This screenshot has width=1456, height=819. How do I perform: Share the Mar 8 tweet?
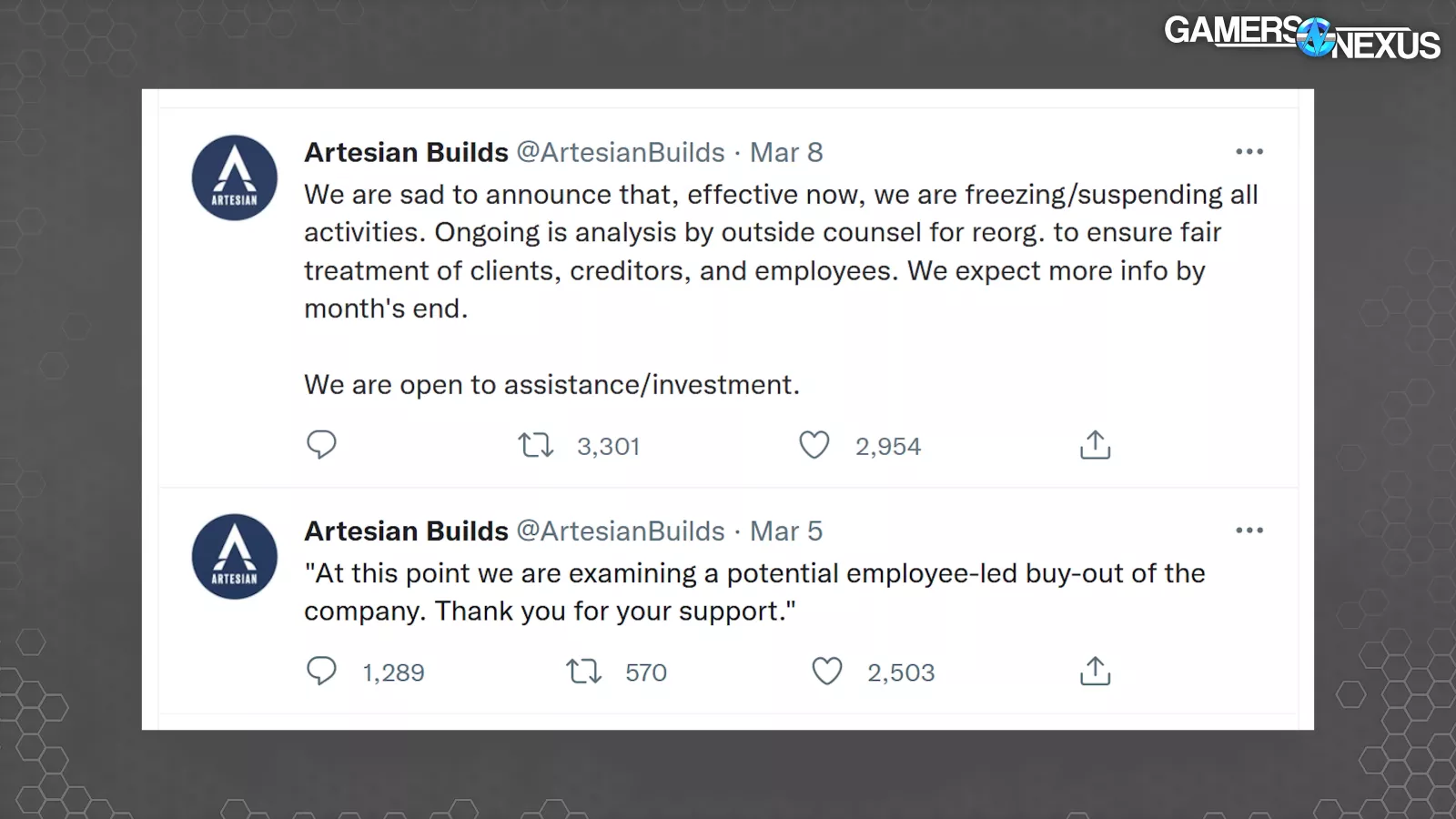point(1095,445)
